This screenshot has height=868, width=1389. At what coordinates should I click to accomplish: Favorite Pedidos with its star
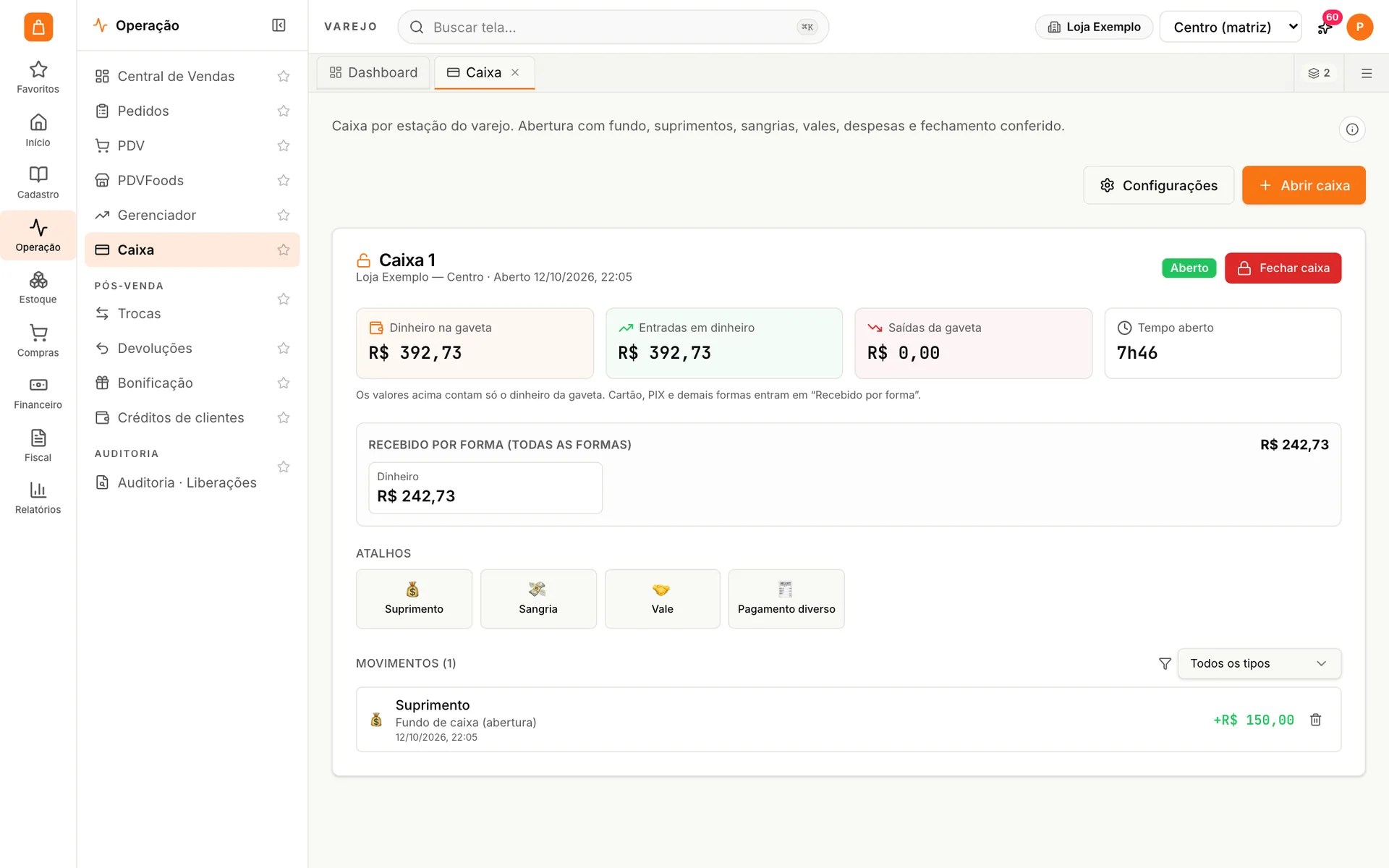[284, 111]
